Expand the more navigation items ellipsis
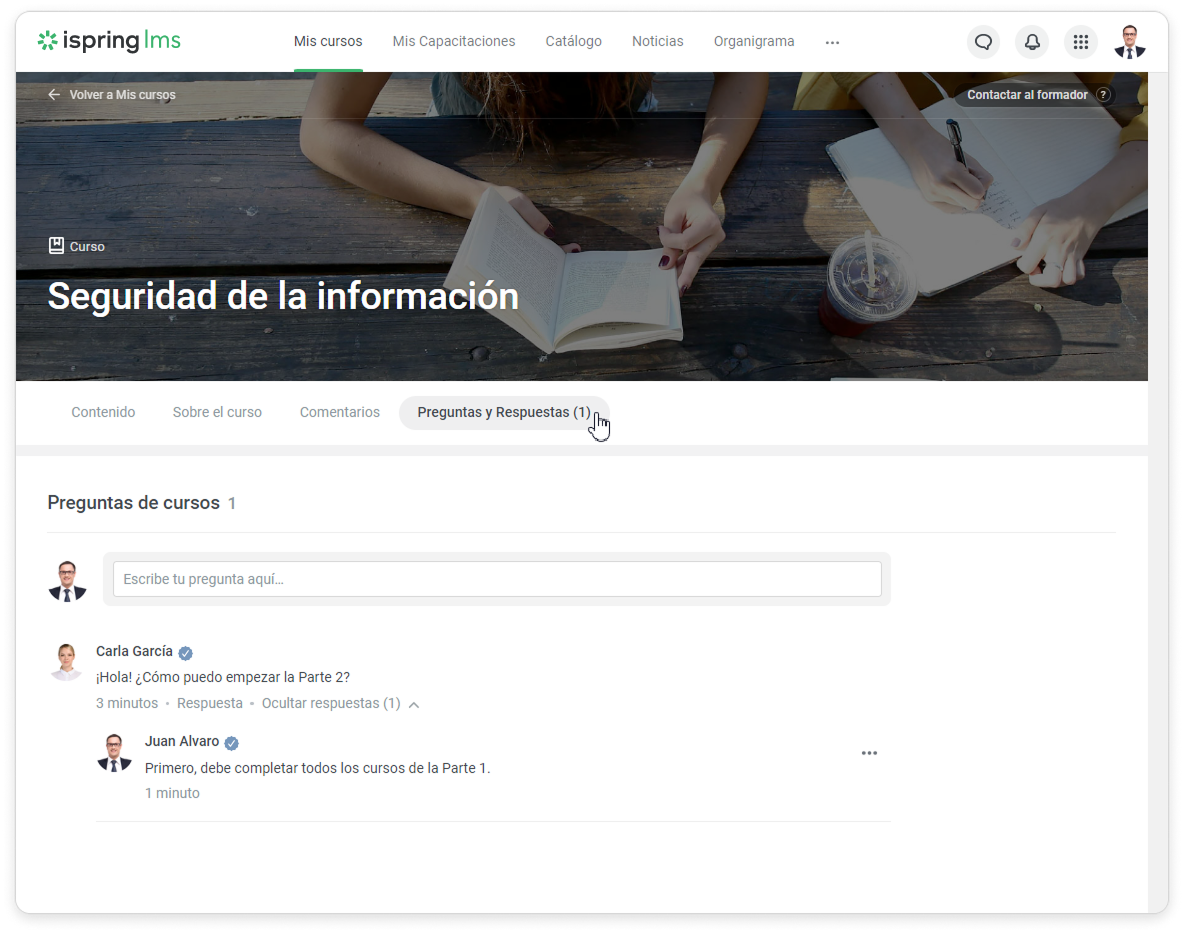This screenshot has height=933, width=1184. click(832, 42)
